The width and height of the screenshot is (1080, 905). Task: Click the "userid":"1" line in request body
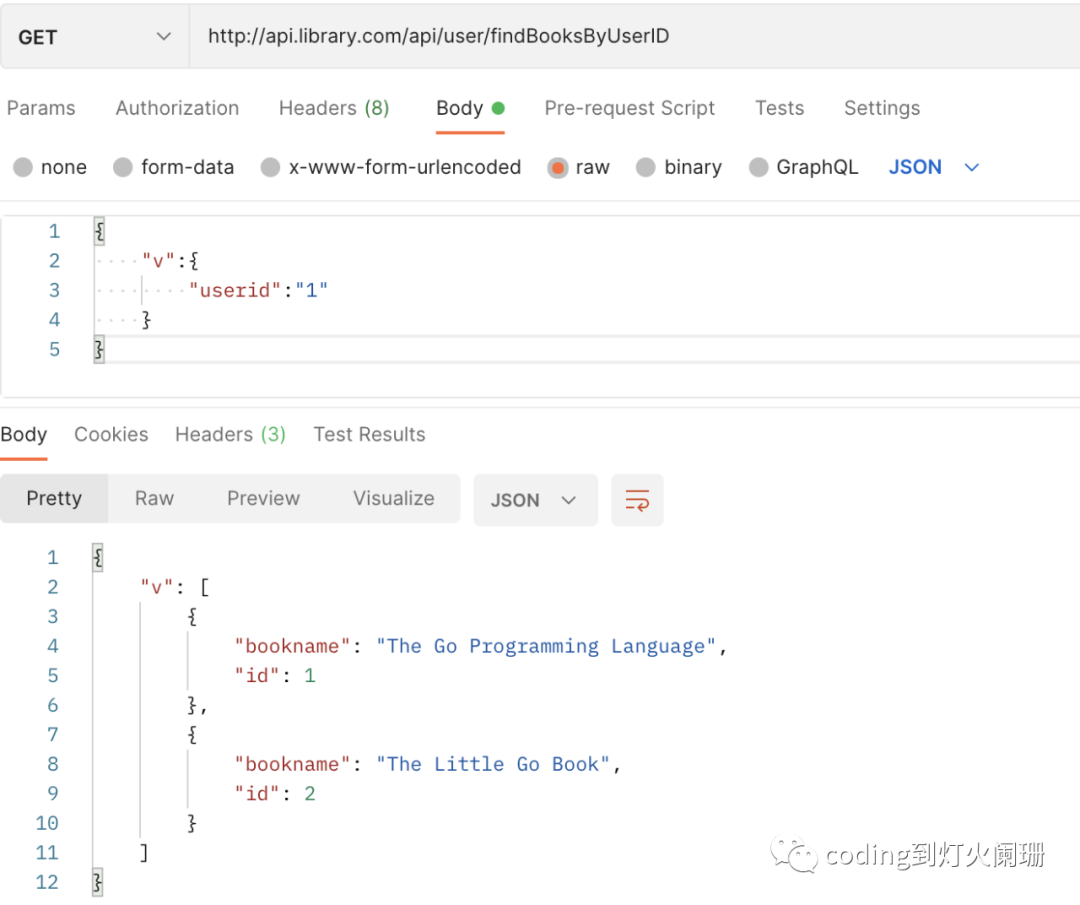(x=258, y=290)
